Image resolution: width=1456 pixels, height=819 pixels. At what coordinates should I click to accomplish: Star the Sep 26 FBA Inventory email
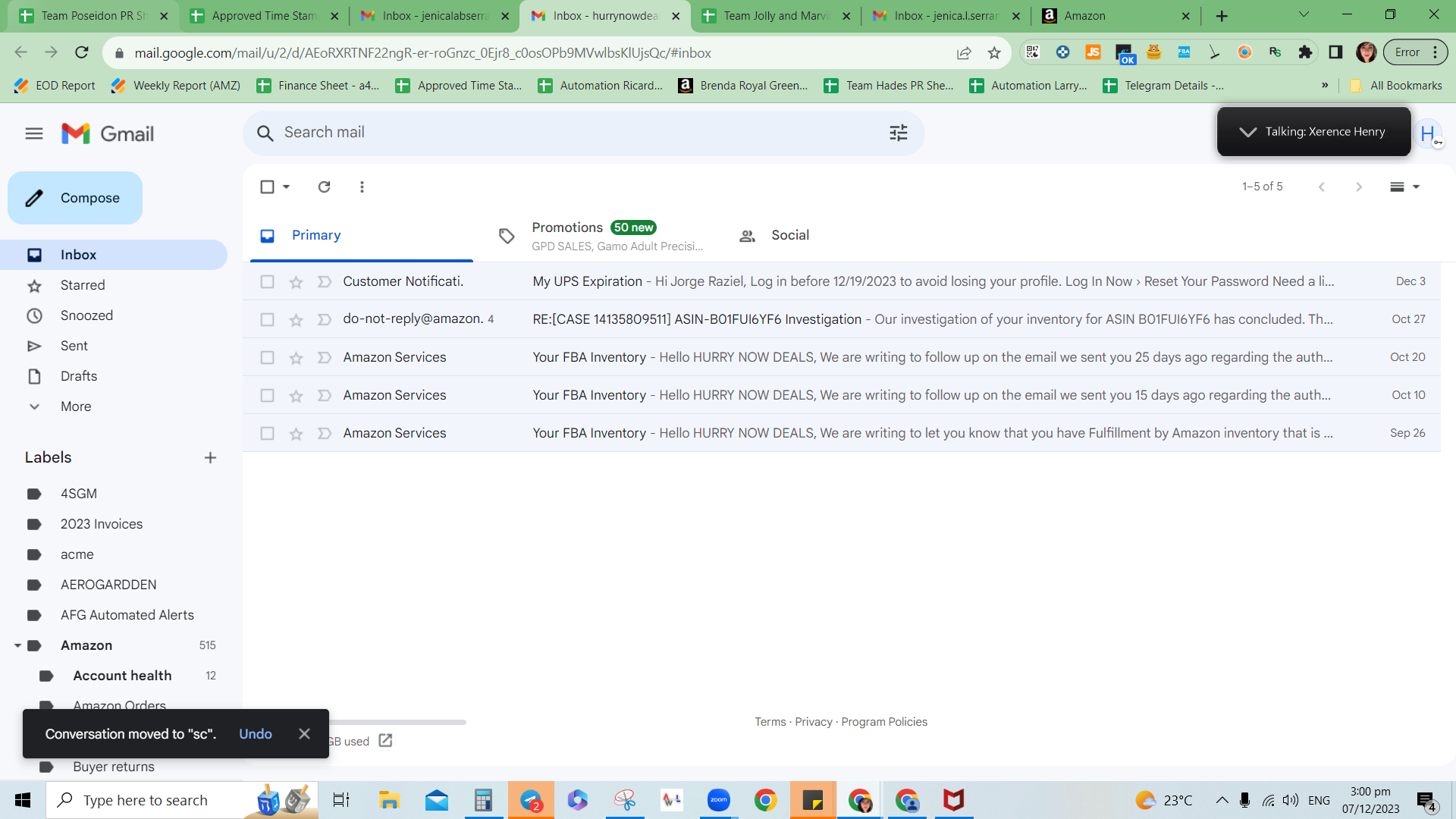pyautogui.click(x=296, y=434)
